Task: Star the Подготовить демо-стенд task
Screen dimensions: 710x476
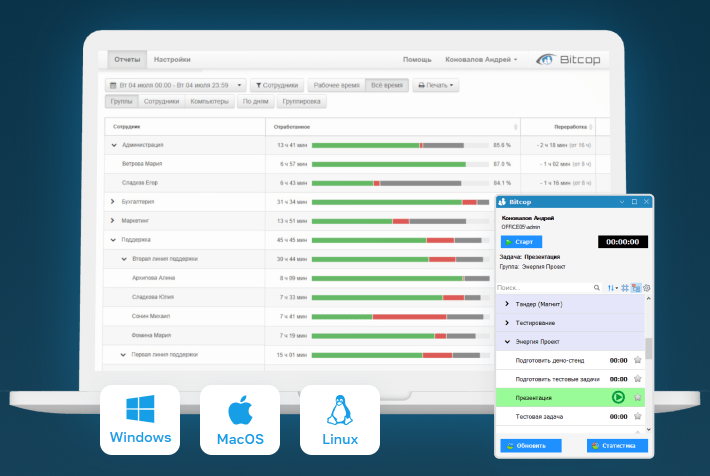Action: pyautogui.click(x=638, y=360)
